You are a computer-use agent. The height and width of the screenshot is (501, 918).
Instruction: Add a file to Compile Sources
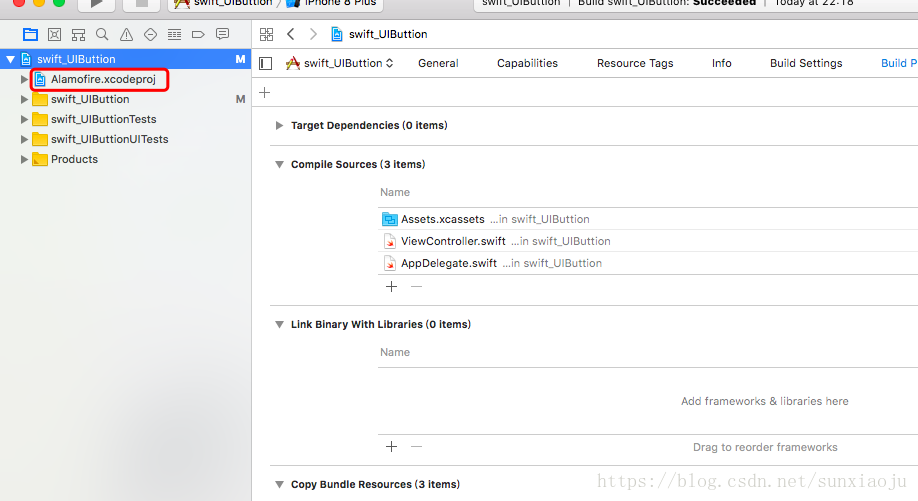392,286
